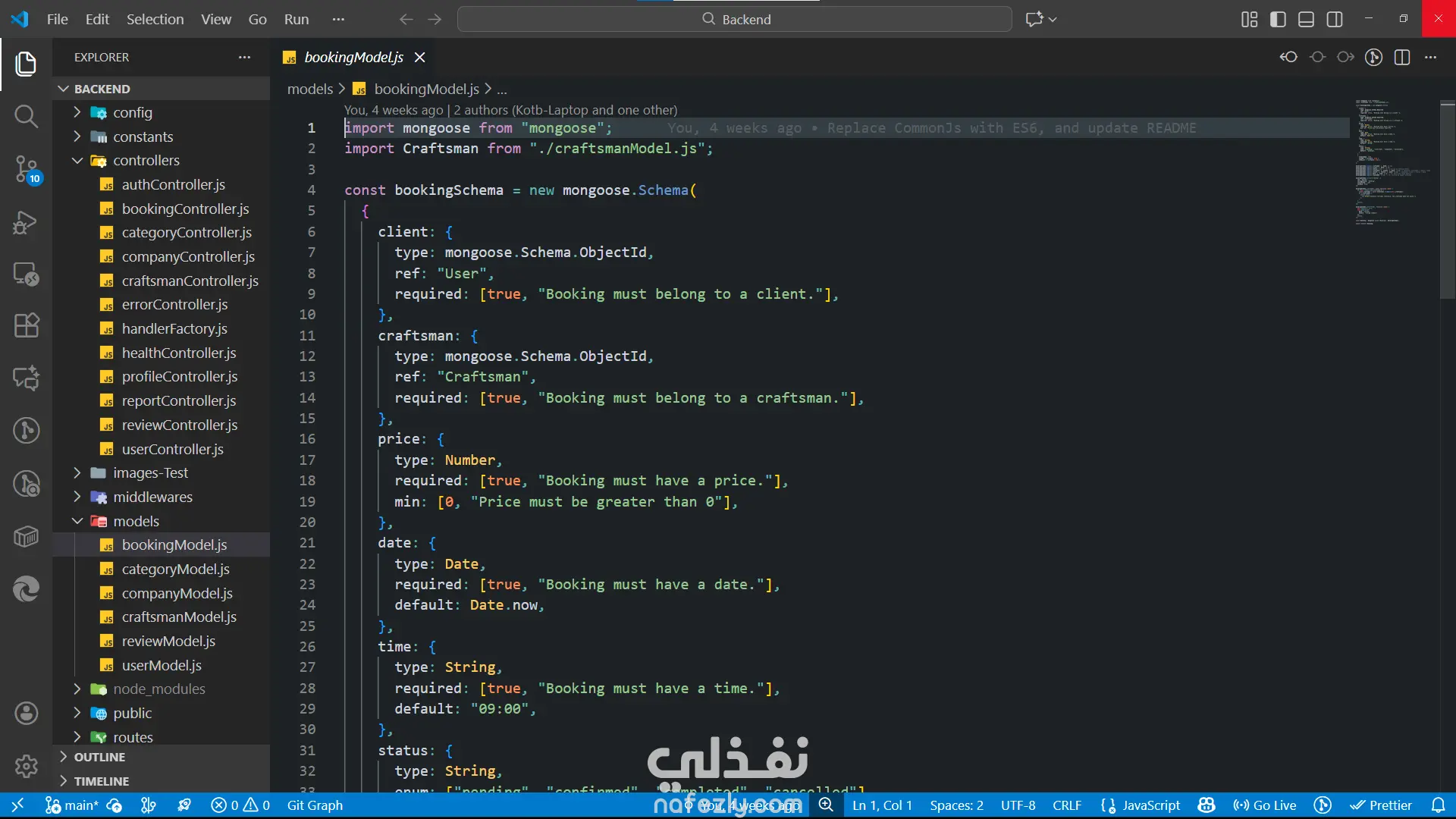Toggle Primary Side Bar visibility
This screenshot has width=1456, height=819.
tap(1278, 20)
